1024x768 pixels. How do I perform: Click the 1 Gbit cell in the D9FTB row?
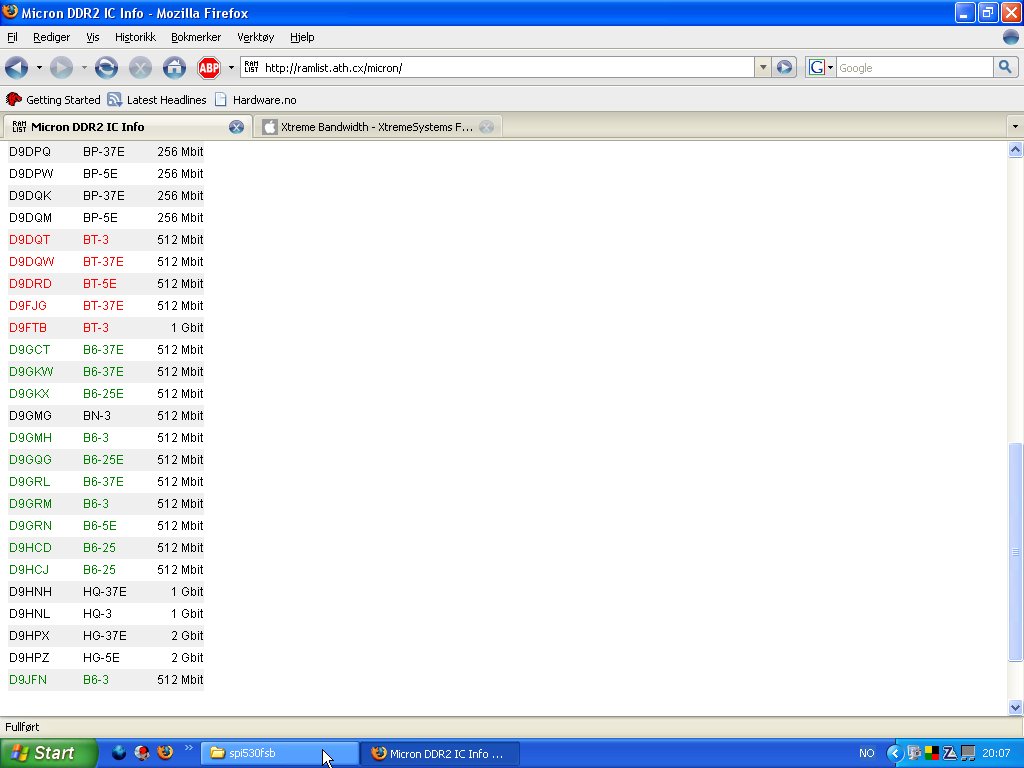click(x=187, y=328)
